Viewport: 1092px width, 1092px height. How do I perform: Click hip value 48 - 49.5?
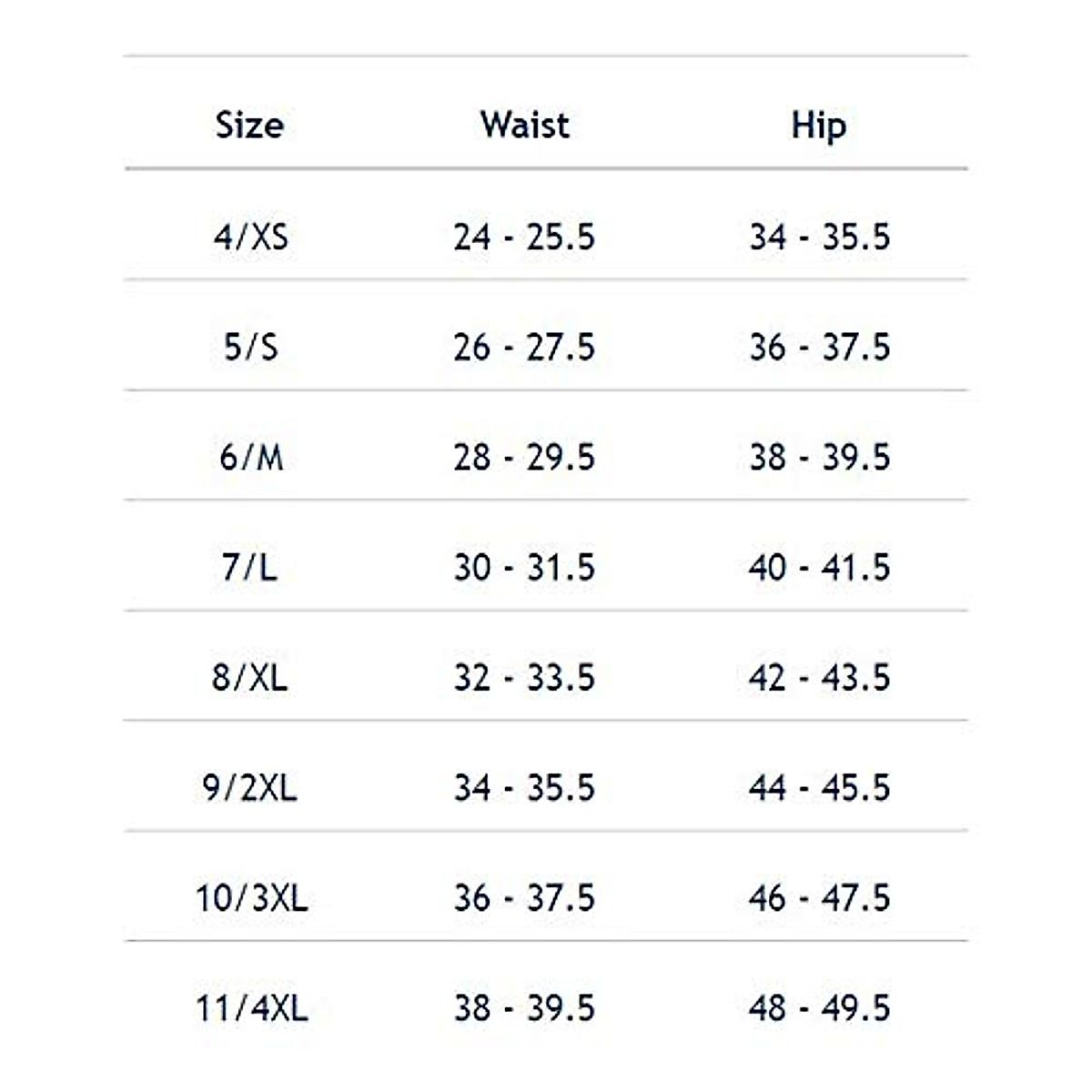pos(819,1008)
